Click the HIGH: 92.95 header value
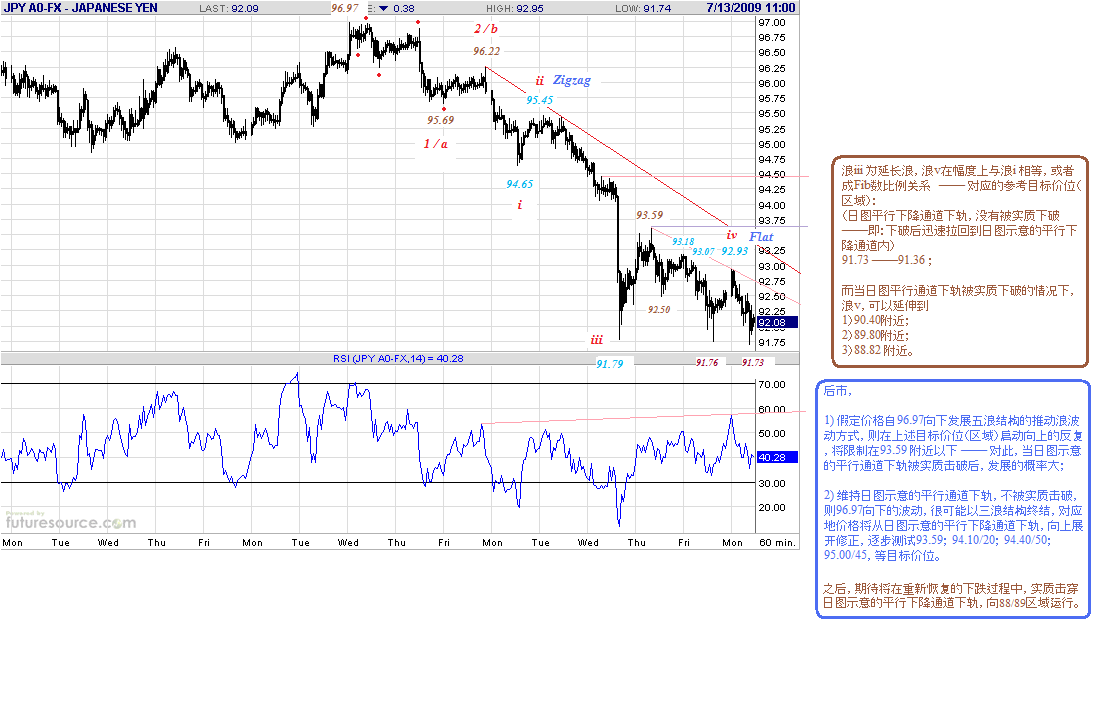Viewport: 1093px width, 707px height. click(515, 8)
